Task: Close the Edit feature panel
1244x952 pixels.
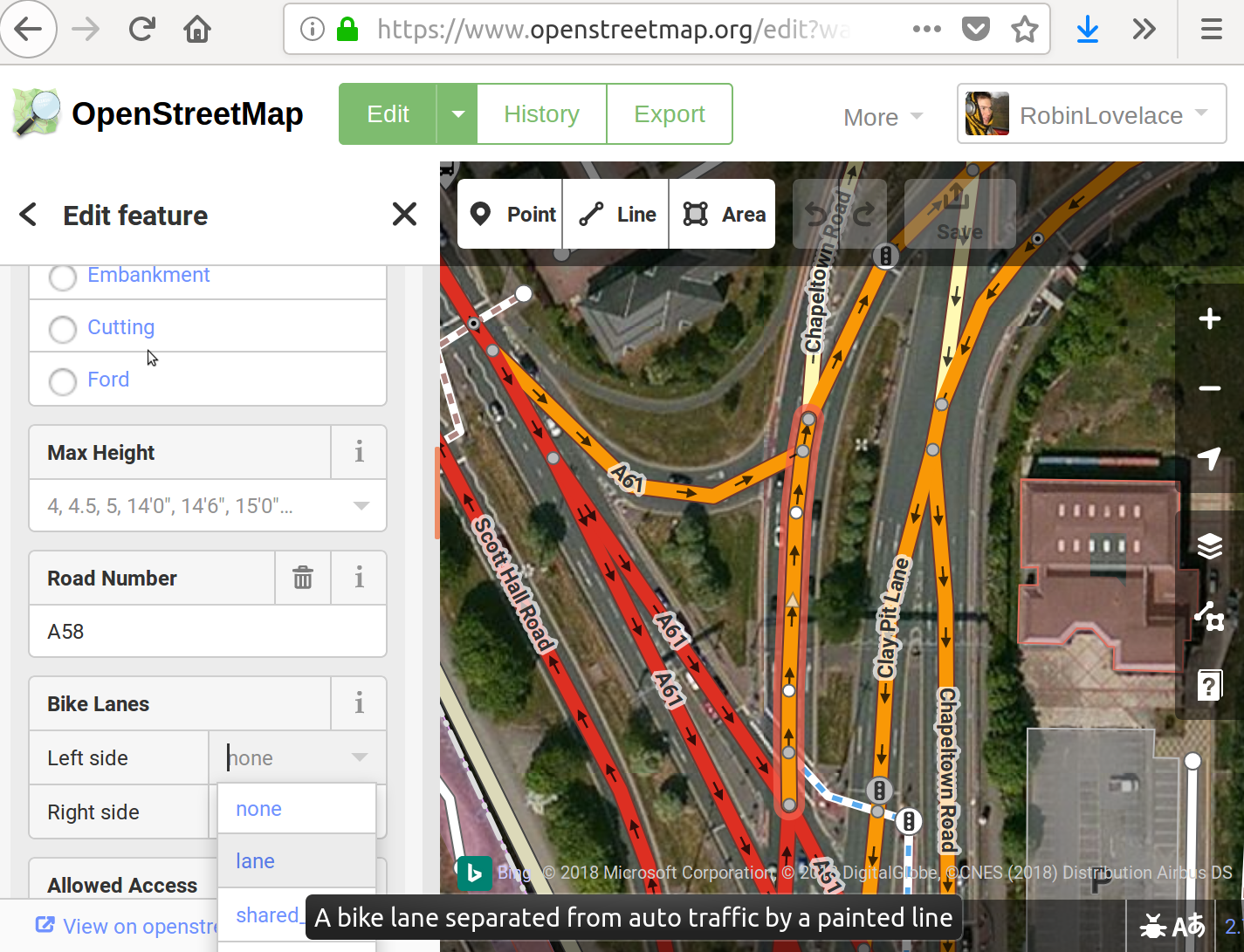Action: coord(404,215)
